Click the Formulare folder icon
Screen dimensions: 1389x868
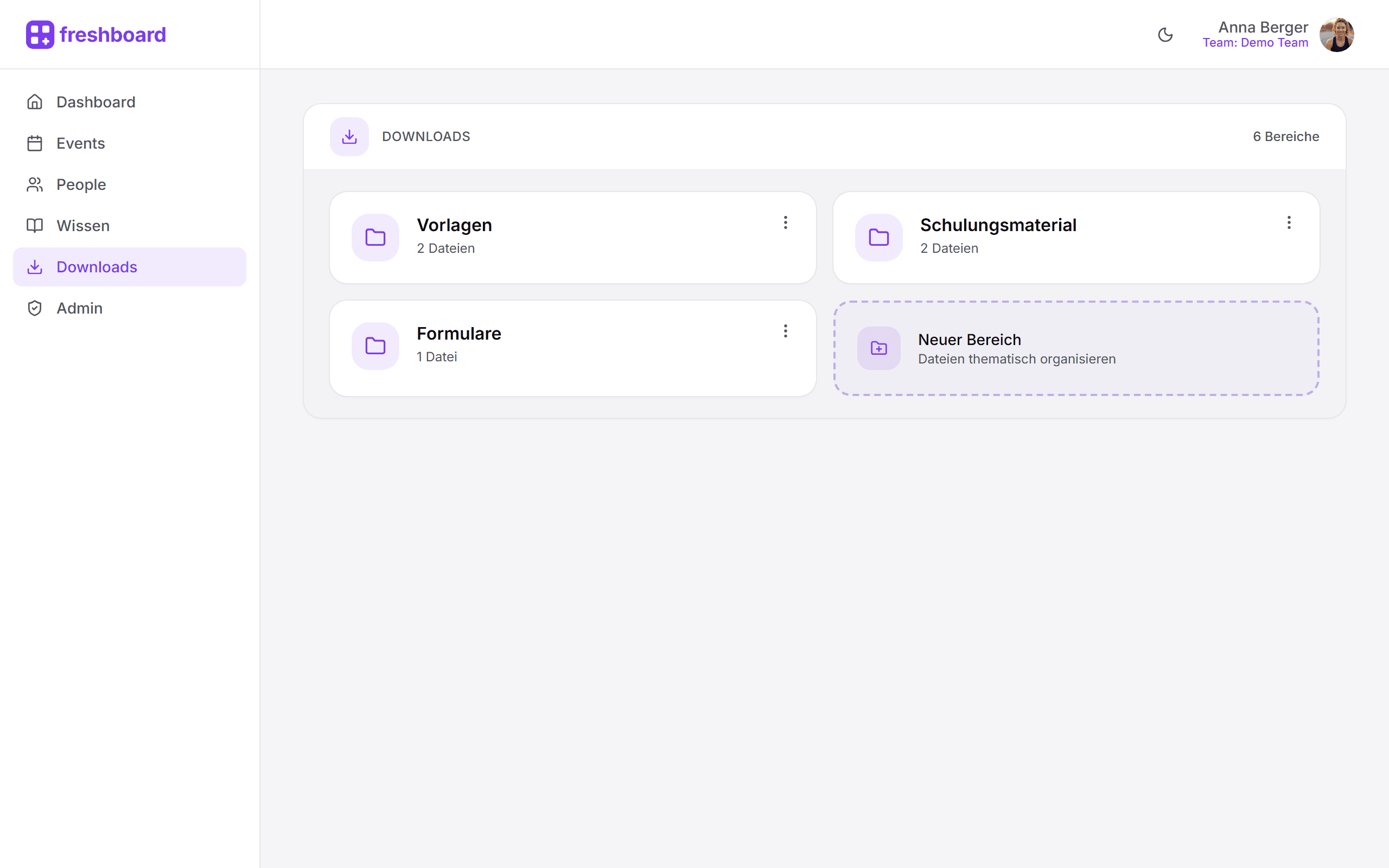375,346
